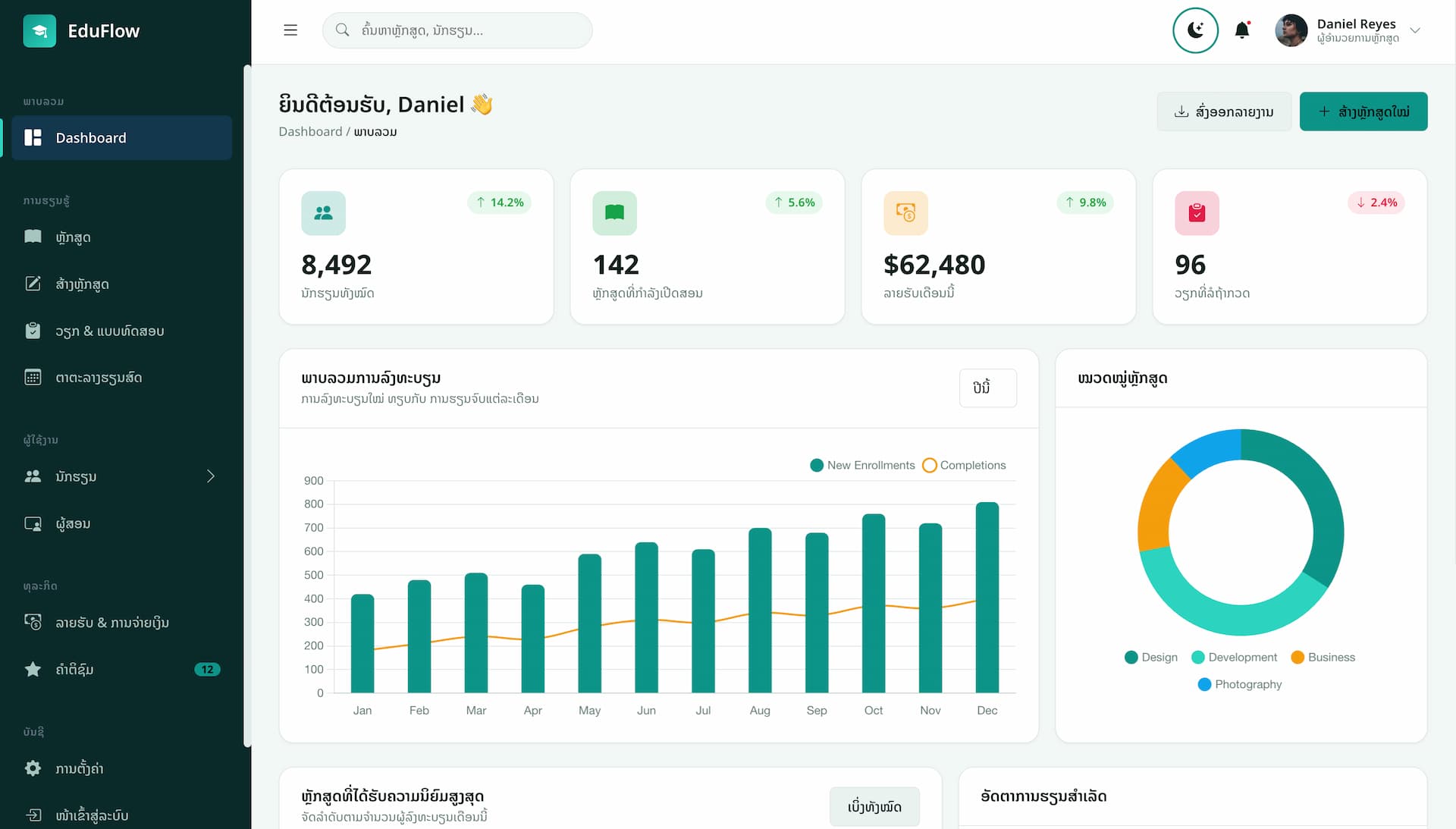Toggle Design category legend swatch

click(1131, 658)
